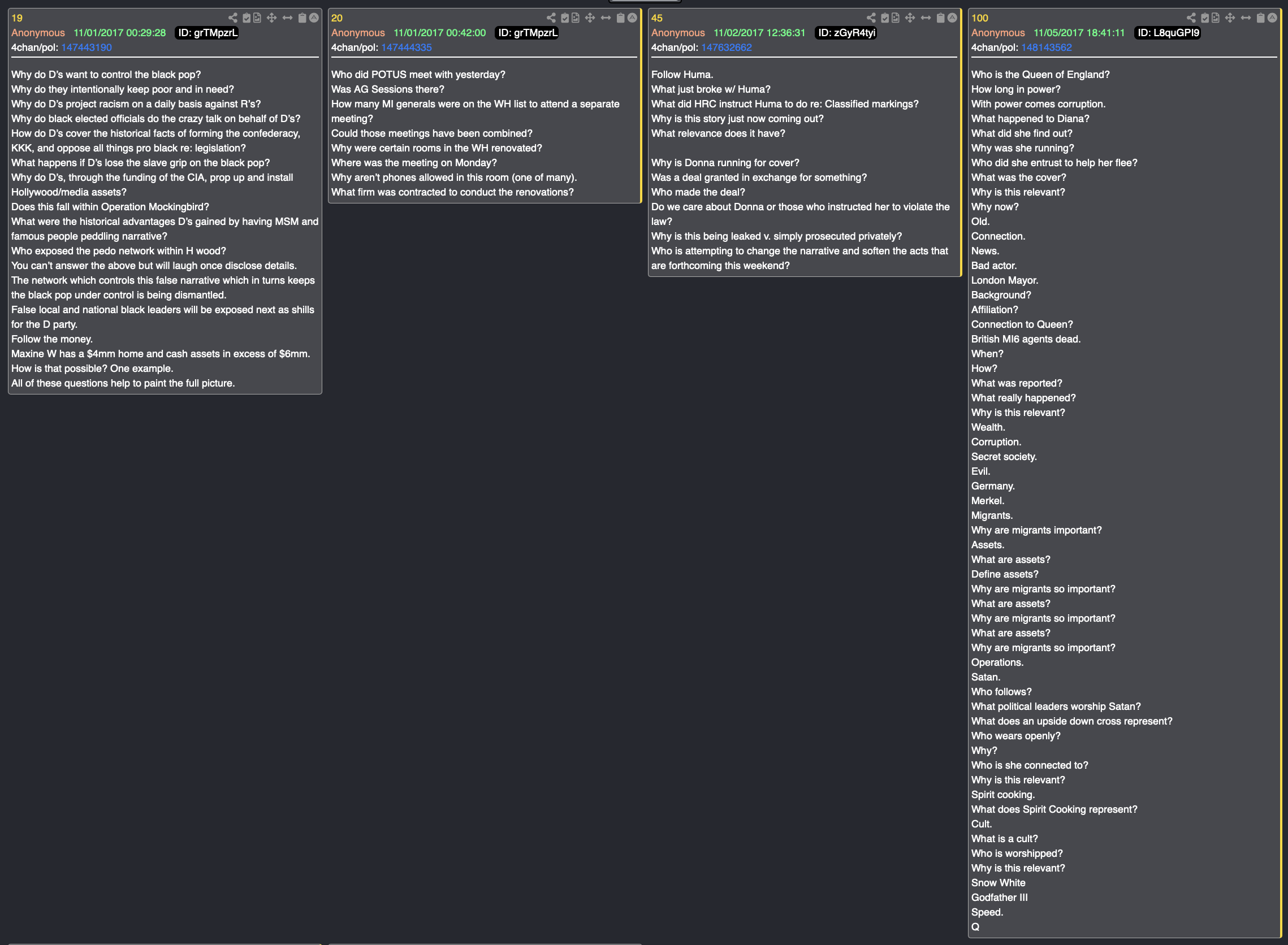This screenshot has height=945, width=1288.
Task: Click the yellow post number 19
Action: (16, 18)
